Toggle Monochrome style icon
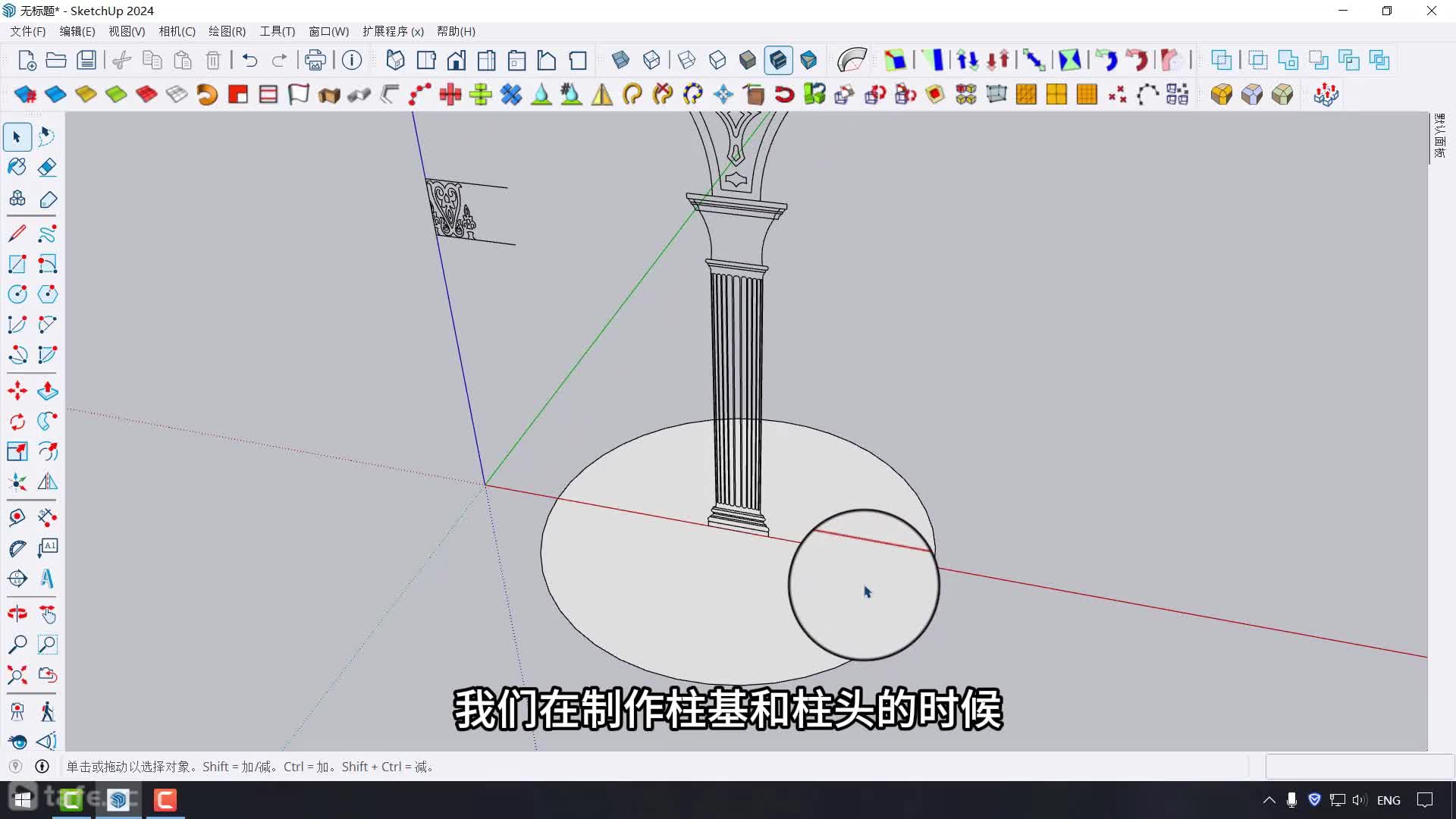 coord(808,60)
